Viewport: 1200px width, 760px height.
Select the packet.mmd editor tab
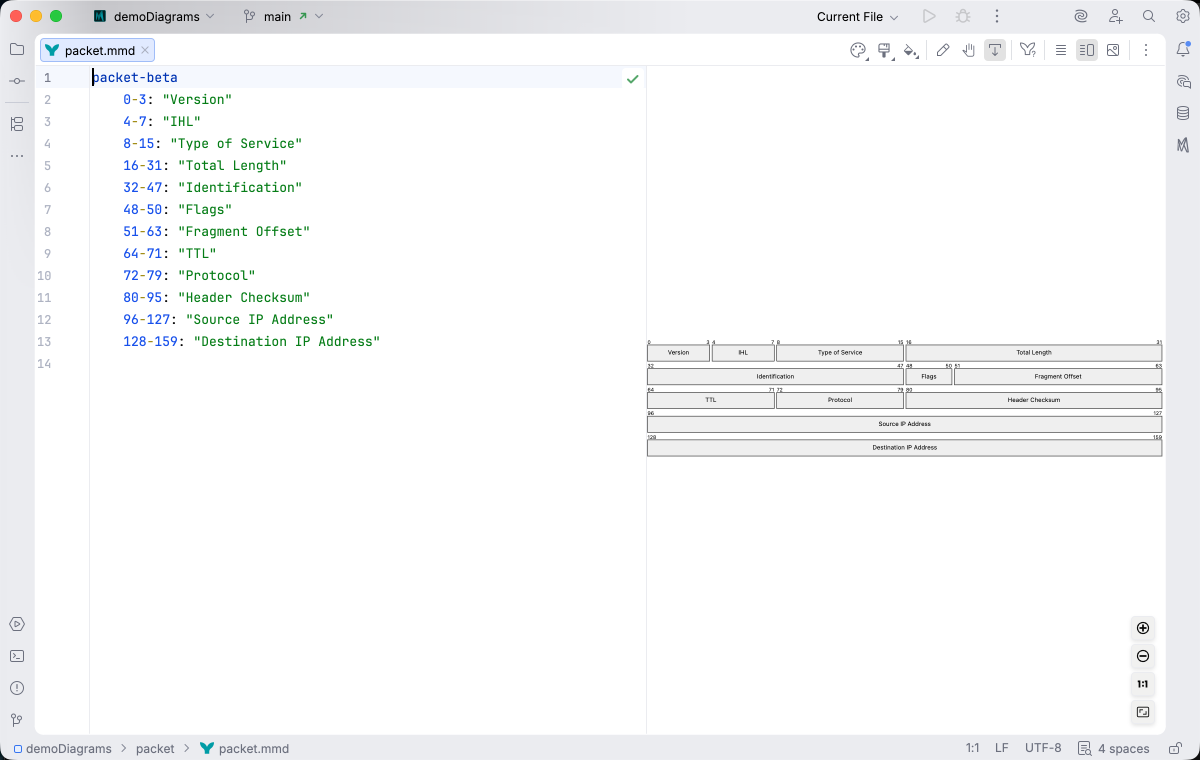tap(98, 50)
